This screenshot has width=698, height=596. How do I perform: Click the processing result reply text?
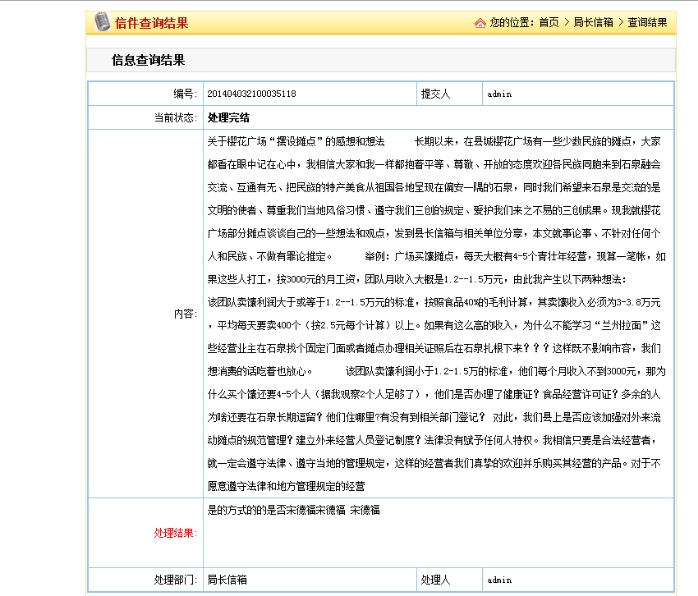tap(292, 510)
